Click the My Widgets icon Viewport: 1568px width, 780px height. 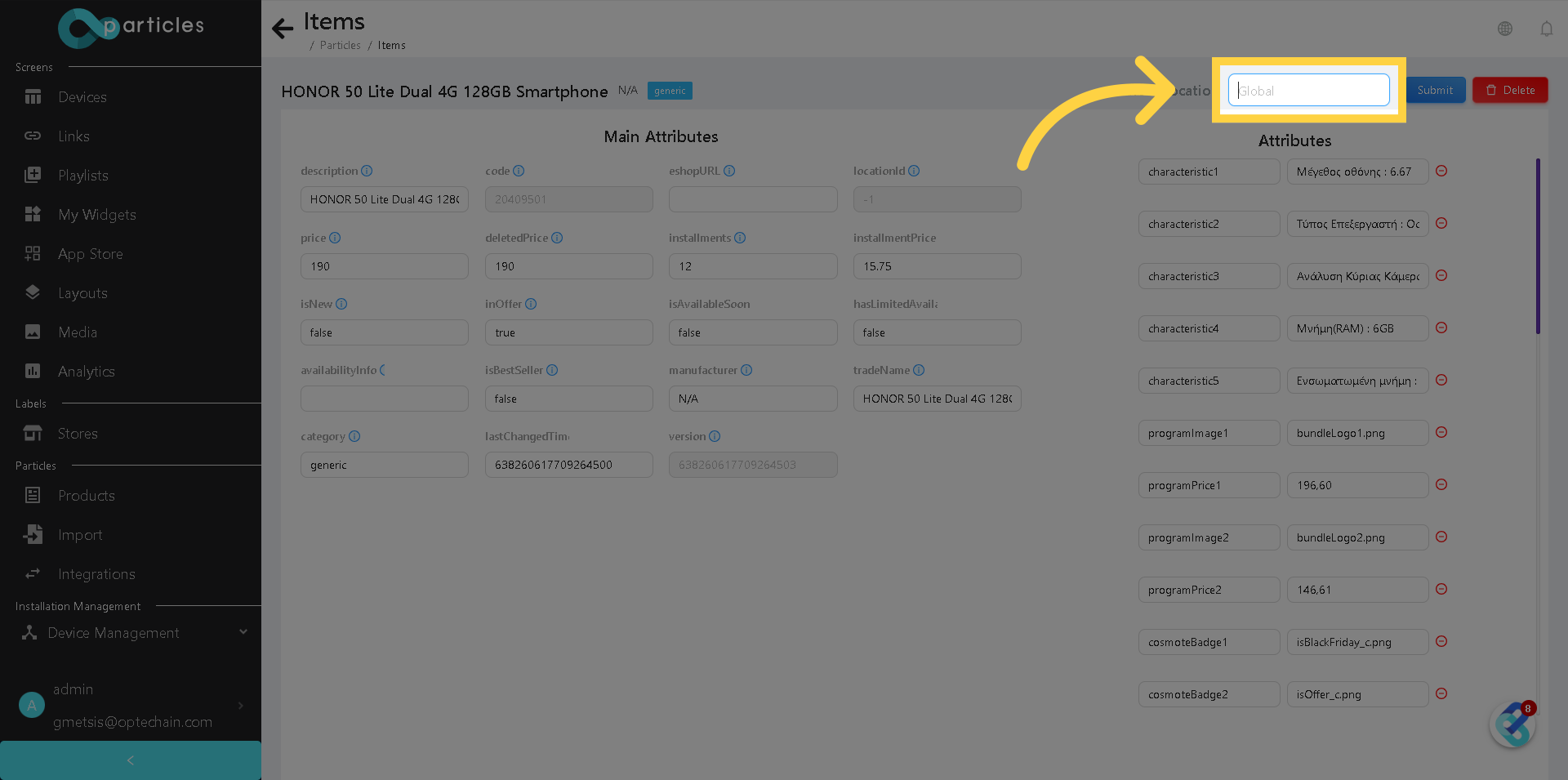pos(33,215)
